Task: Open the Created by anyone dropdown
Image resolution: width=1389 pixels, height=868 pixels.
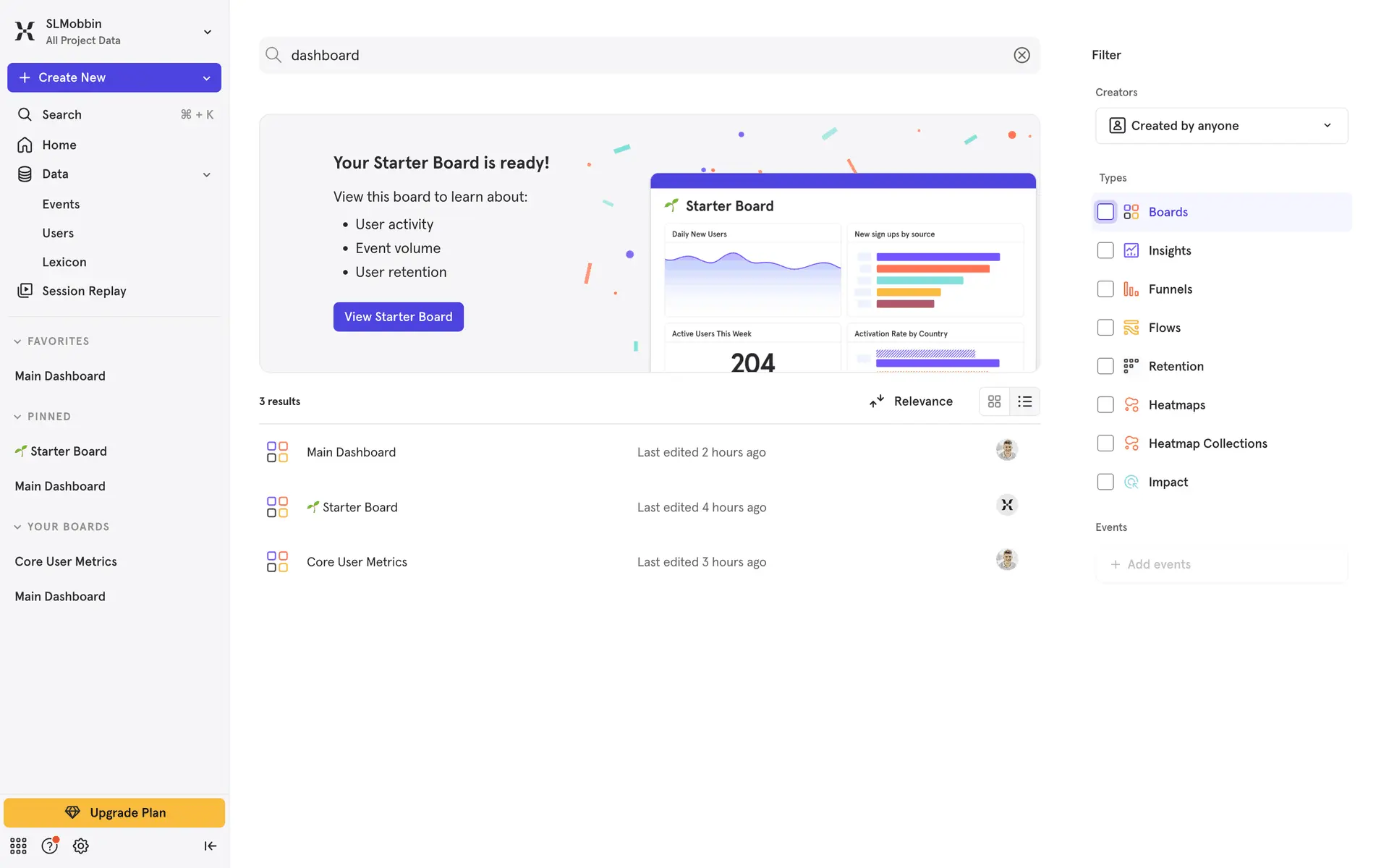Action: [1221, 126]
